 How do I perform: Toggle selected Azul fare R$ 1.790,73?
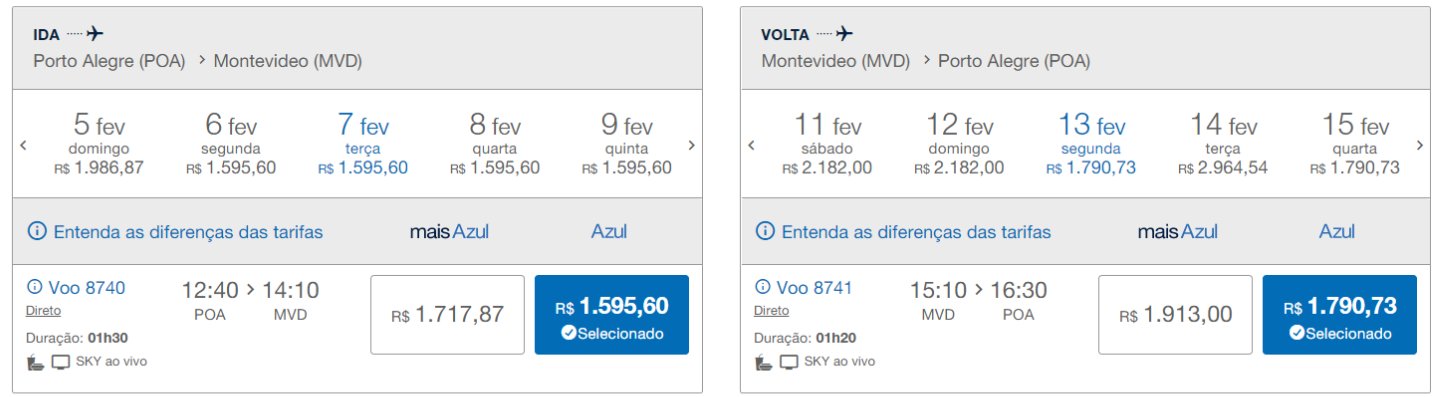(1340, 315)
